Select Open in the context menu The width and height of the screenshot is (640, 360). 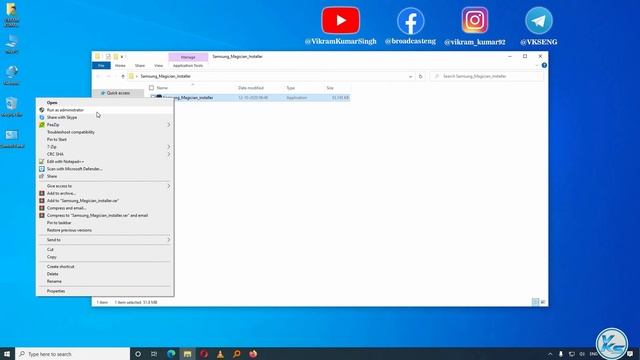point(52,102)
